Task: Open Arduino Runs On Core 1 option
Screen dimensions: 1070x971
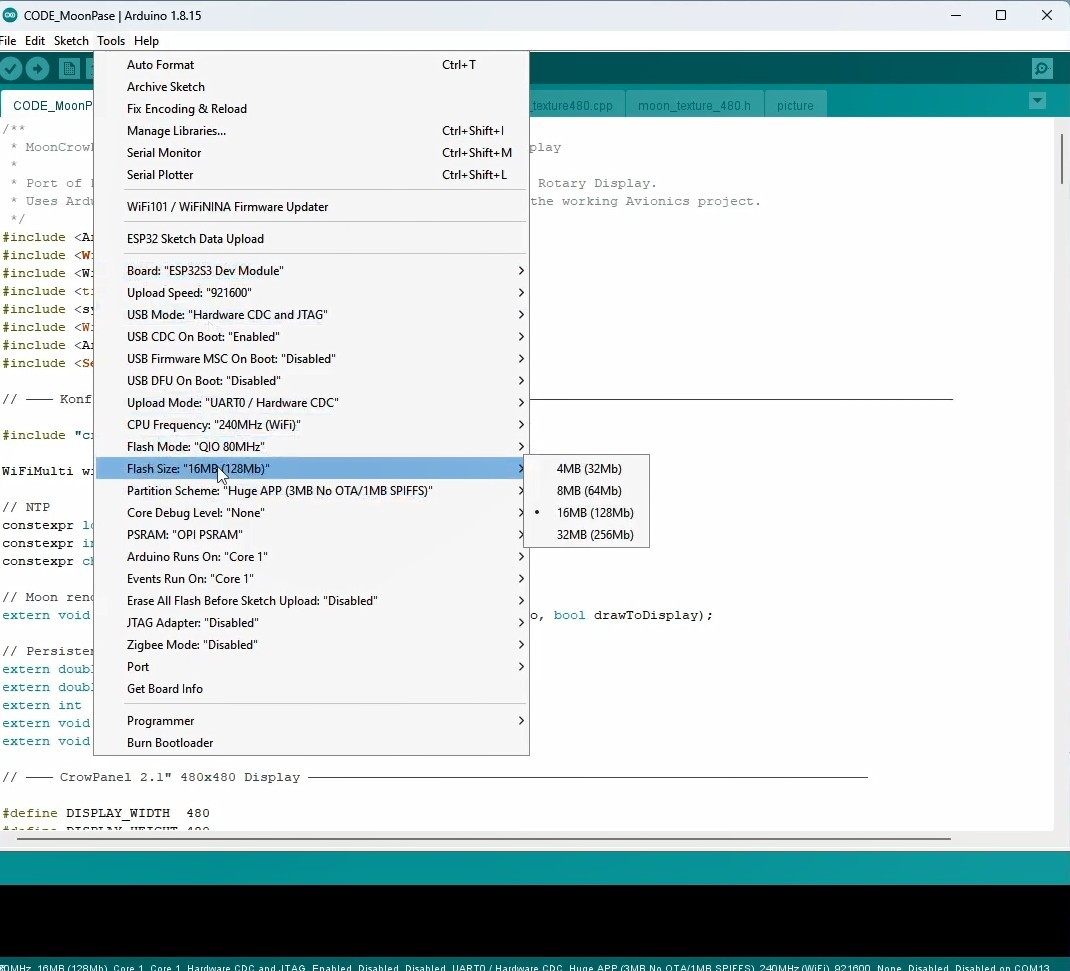Action: pos(312,557)
